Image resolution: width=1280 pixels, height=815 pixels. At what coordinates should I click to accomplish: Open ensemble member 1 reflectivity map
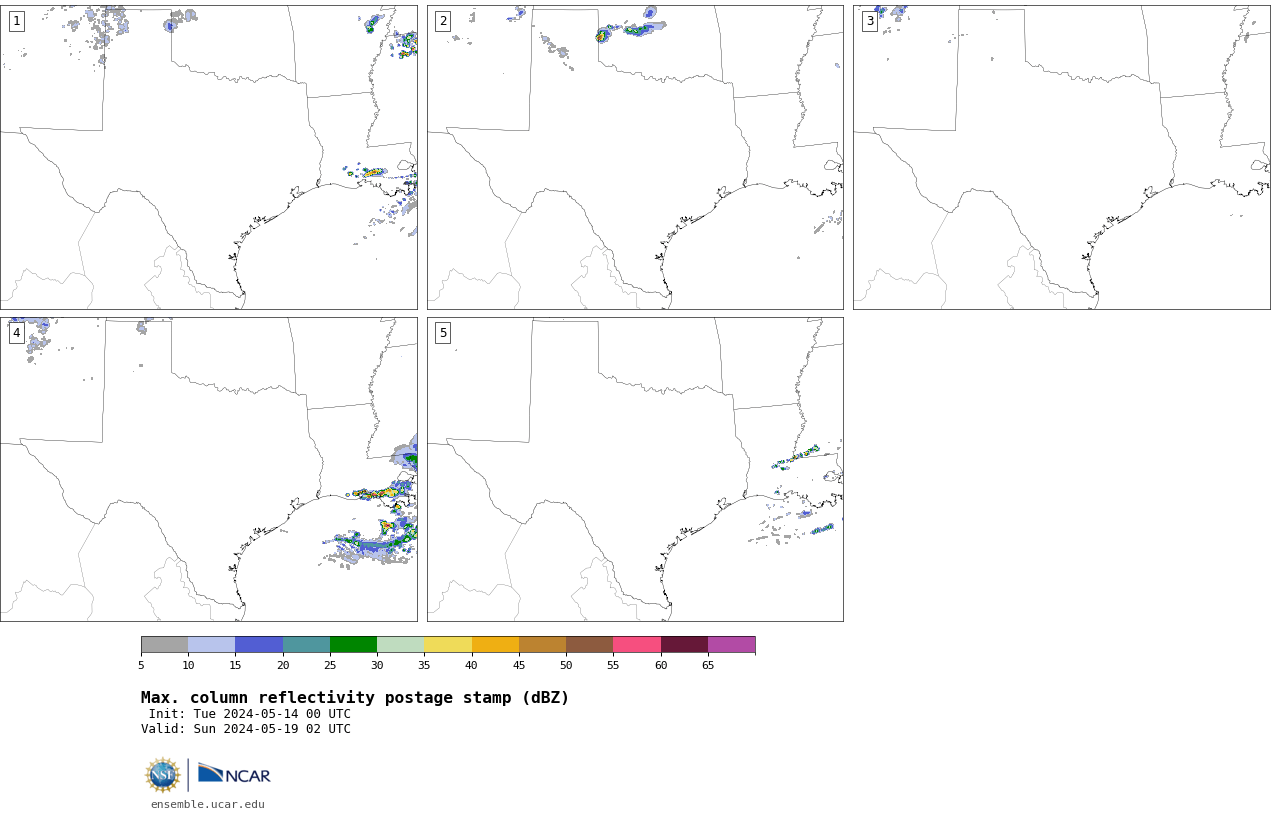[208, 157]
